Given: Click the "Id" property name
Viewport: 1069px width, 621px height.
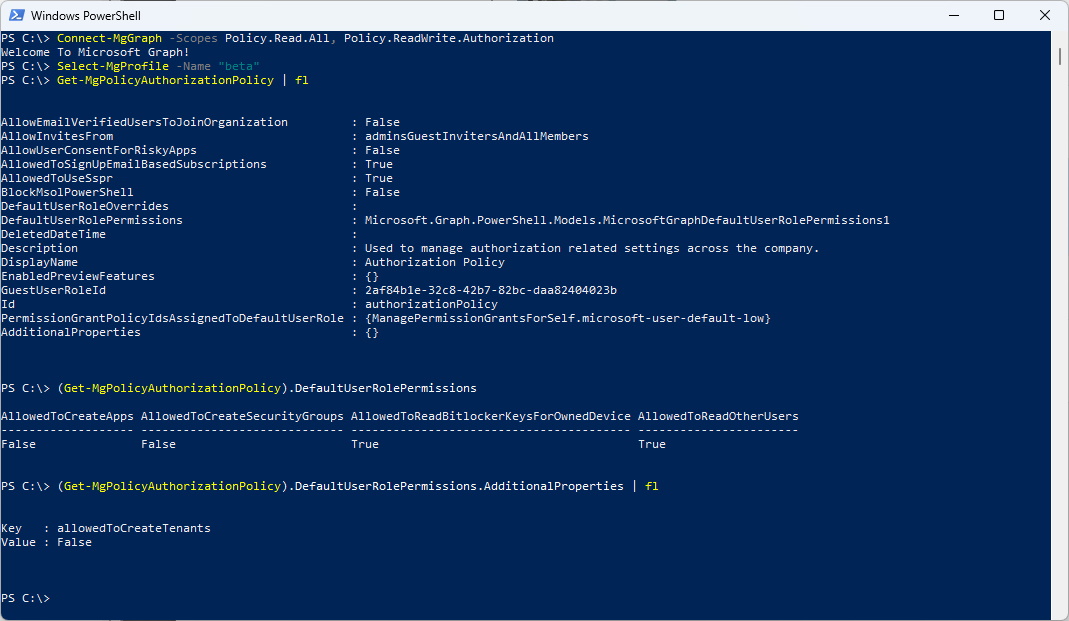Looking at the screenshot, I should (8, 304).
